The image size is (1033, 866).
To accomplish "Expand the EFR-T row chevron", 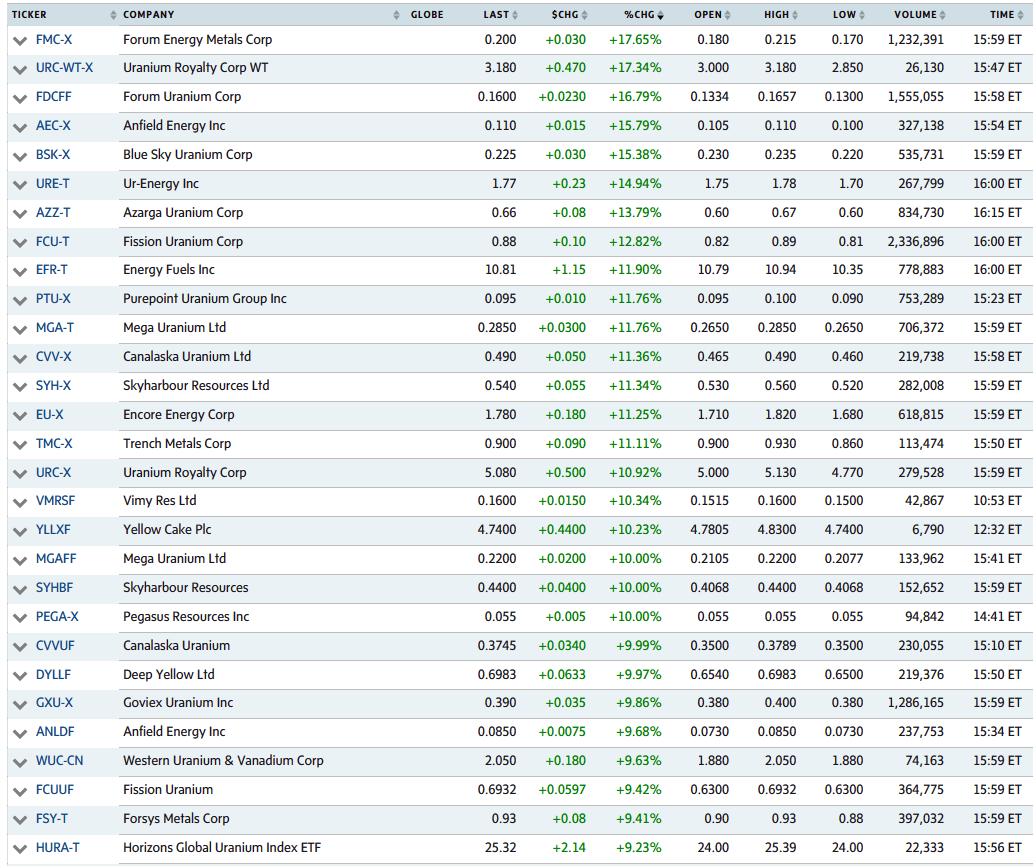I will point(19,271).
